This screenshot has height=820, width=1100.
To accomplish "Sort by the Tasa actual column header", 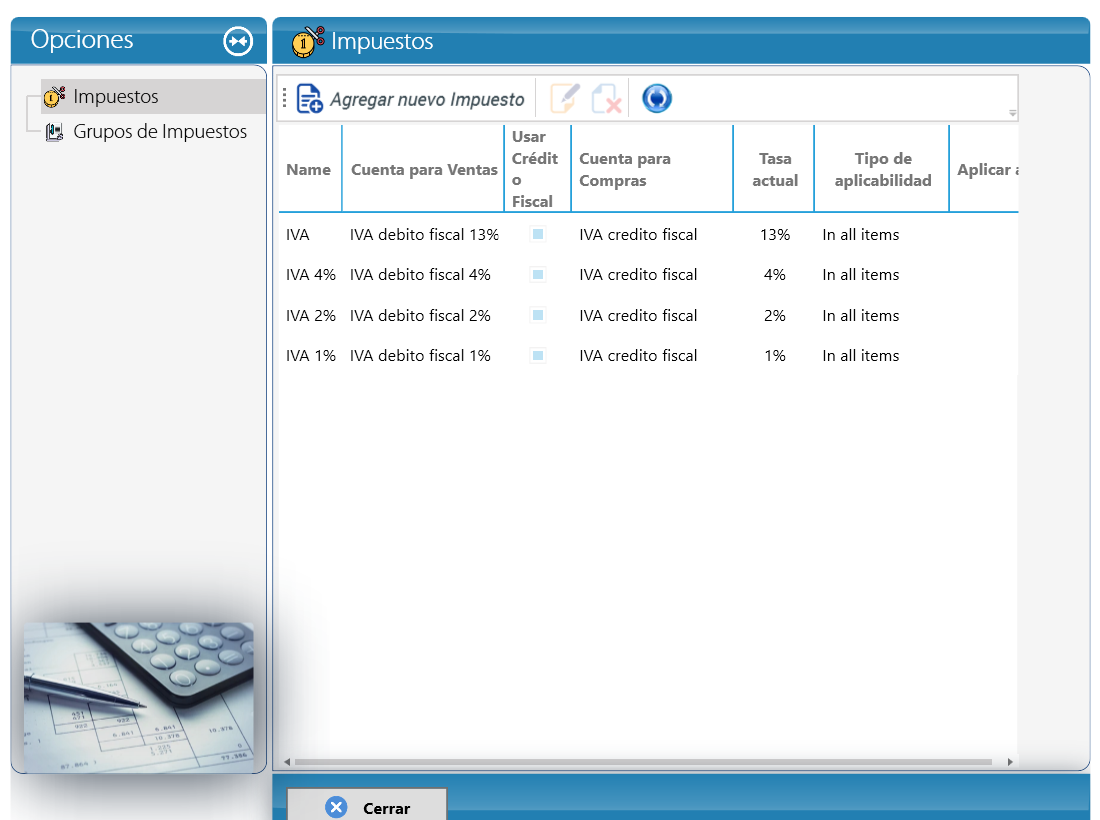I will pyautogui.click(x=774, y=169).
